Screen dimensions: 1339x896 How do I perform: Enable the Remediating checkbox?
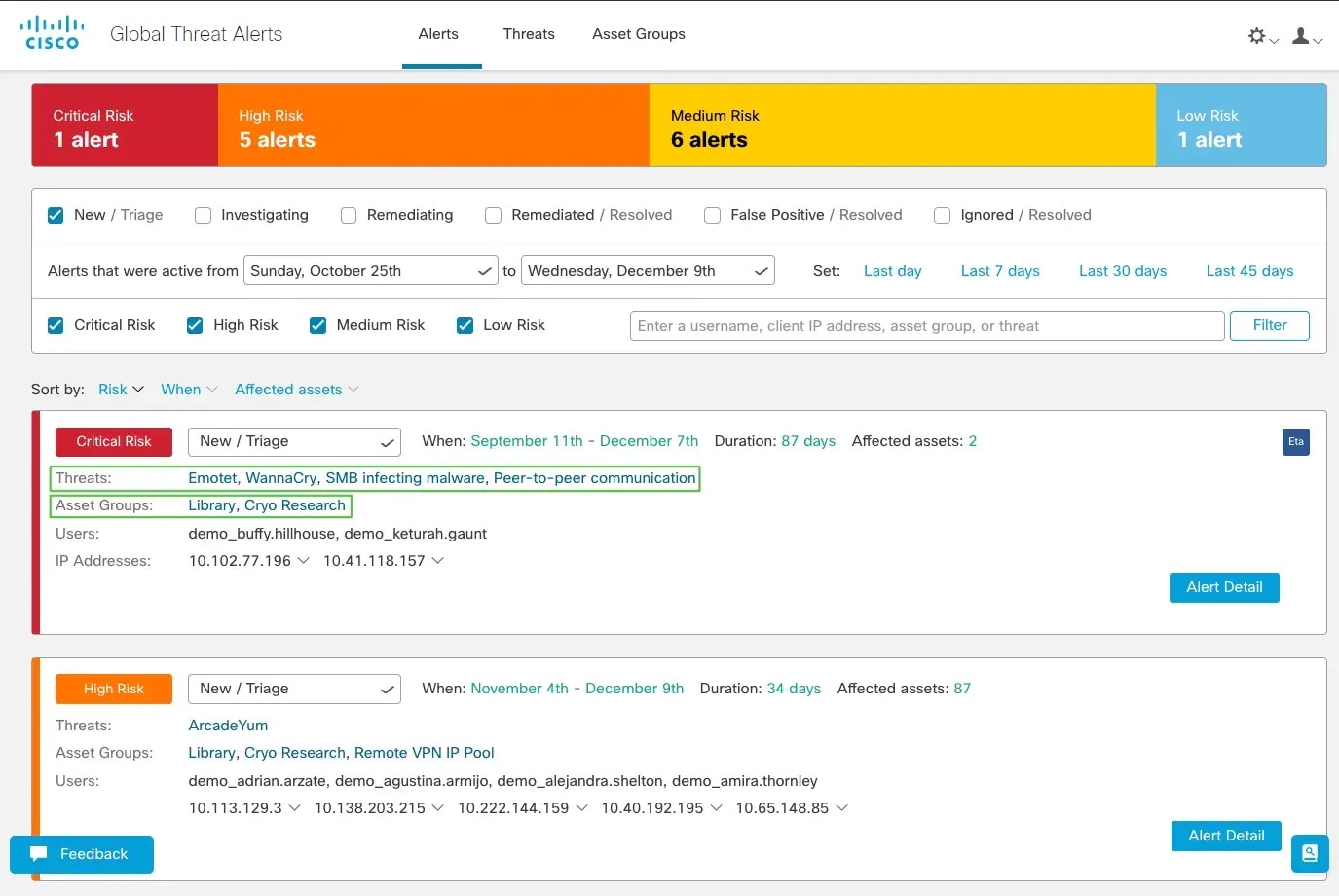pos(349,215)
